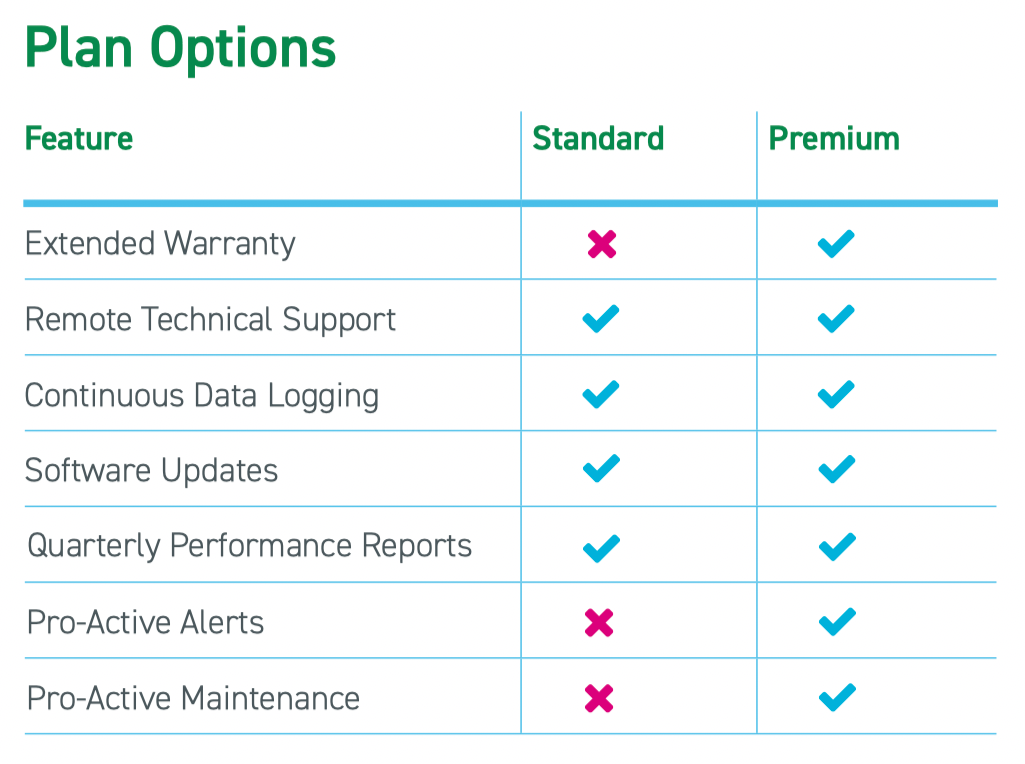Click the Standard cross for Pro-Active Maintenance
This screenshot has height=764, width=1025.
(x=599, y=698)
